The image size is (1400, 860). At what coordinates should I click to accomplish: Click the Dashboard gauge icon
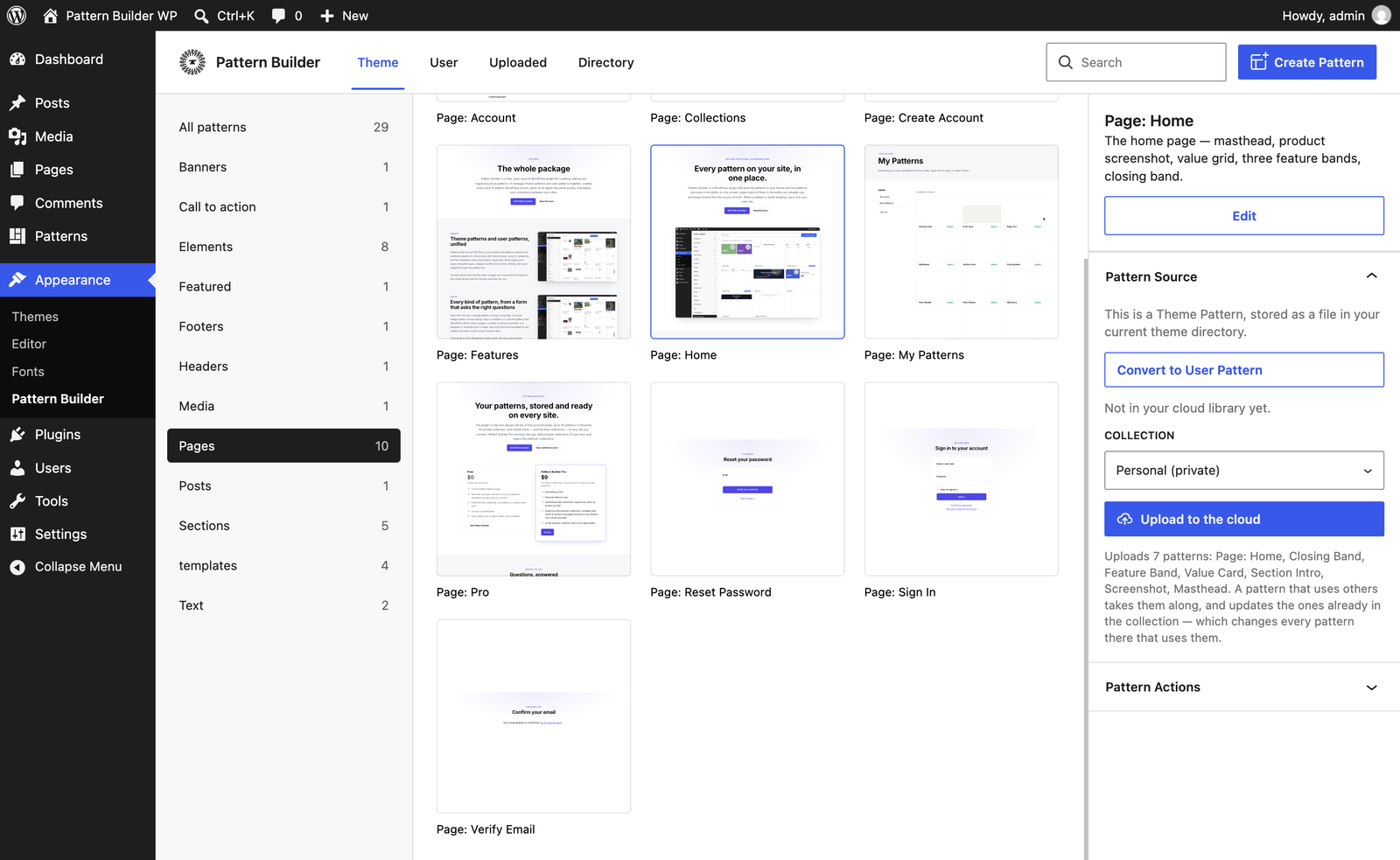point(17,59)
